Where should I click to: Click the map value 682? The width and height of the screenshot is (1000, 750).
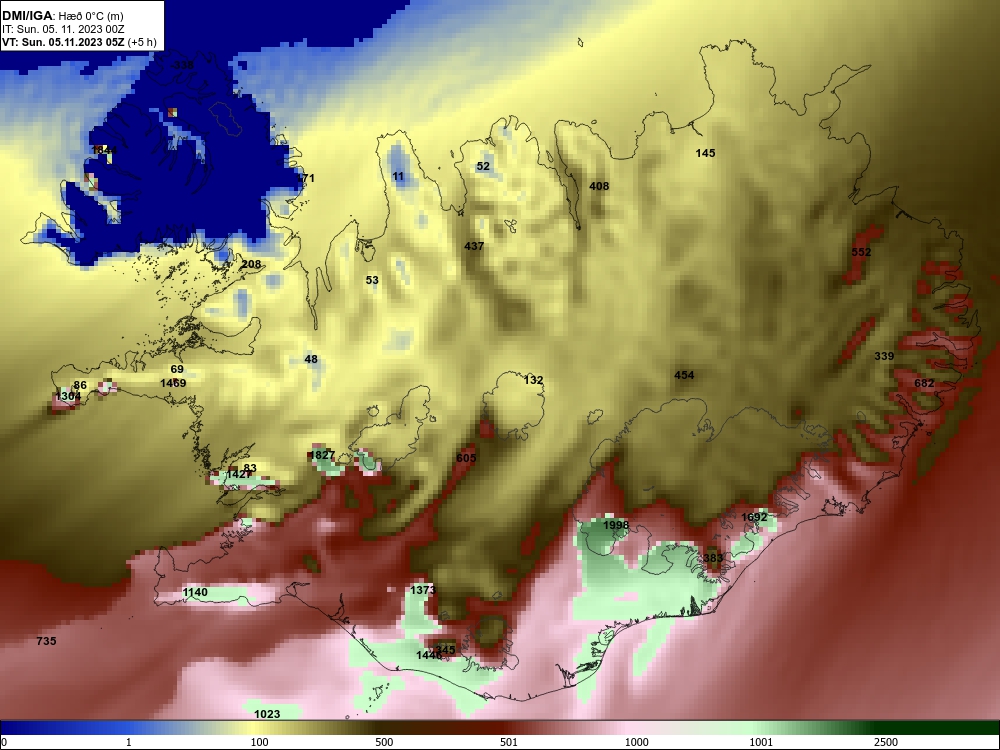(924, 383)
